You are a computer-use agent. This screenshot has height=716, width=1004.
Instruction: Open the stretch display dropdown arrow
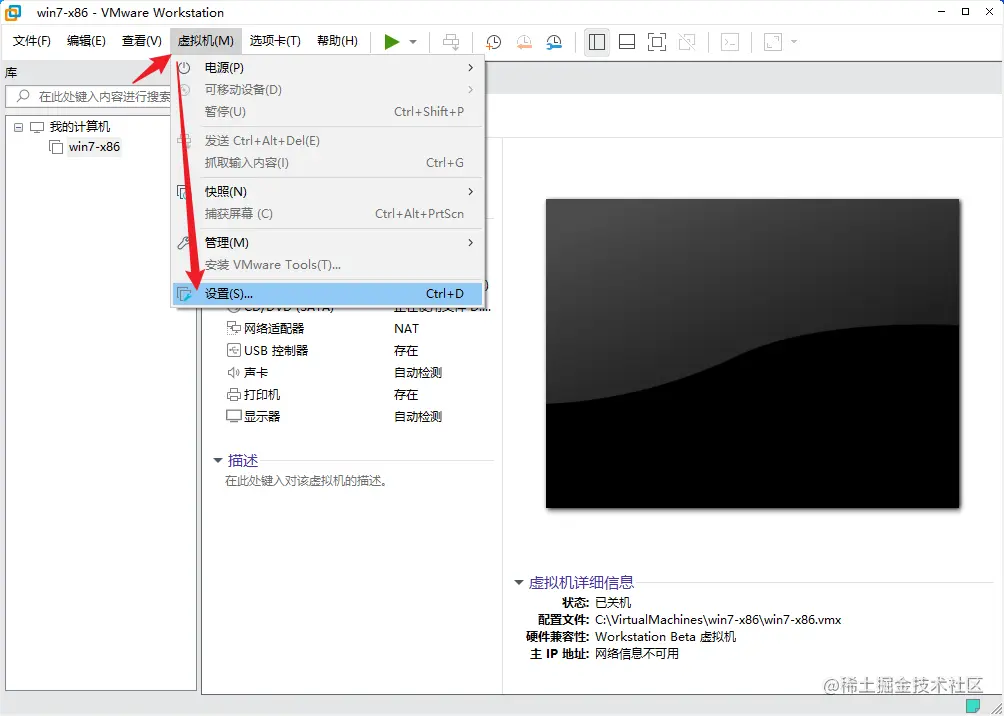(794, 42)
